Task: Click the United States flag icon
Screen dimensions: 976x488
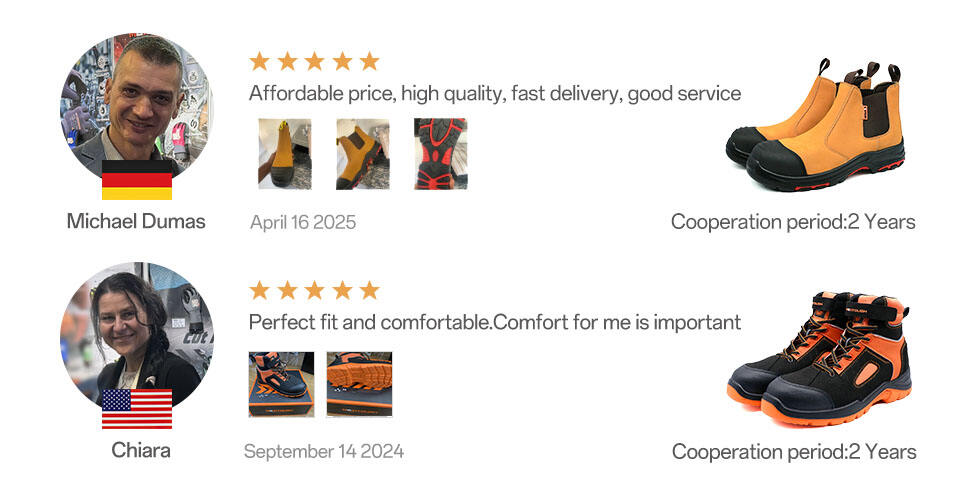Action: click(x=136, y=409)
